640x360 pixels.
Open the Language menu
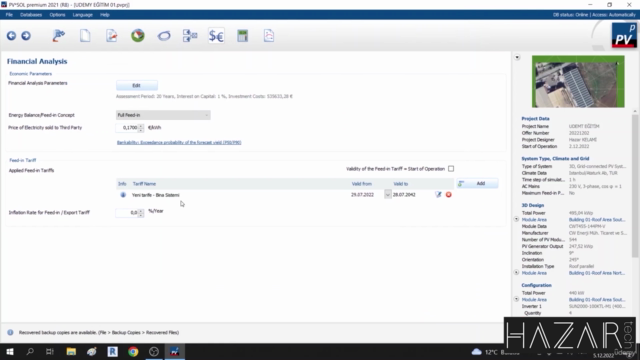(82, 15)
